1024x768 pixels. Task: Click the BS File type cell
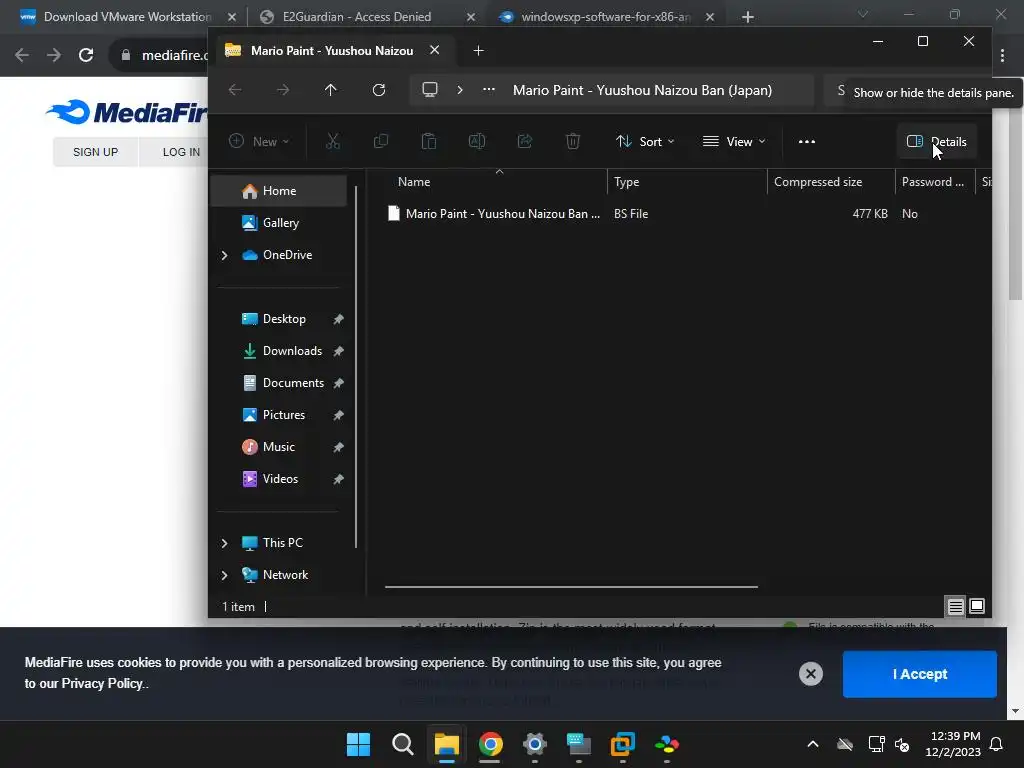click(x=631, y=214)
